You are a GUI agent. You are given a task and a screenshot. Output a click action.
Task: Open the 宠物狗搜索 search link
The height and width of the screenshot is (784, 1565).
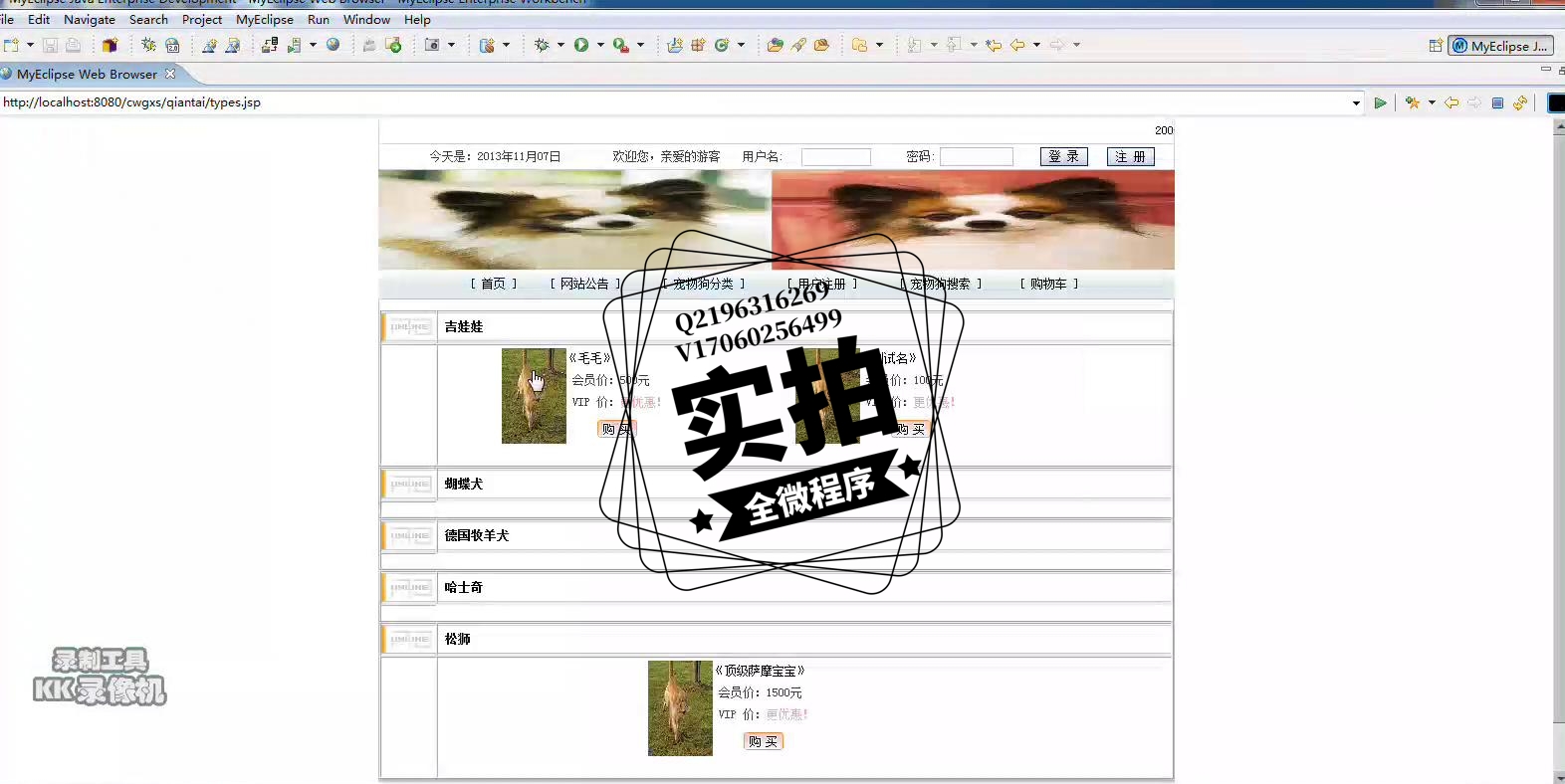point(941,284)
